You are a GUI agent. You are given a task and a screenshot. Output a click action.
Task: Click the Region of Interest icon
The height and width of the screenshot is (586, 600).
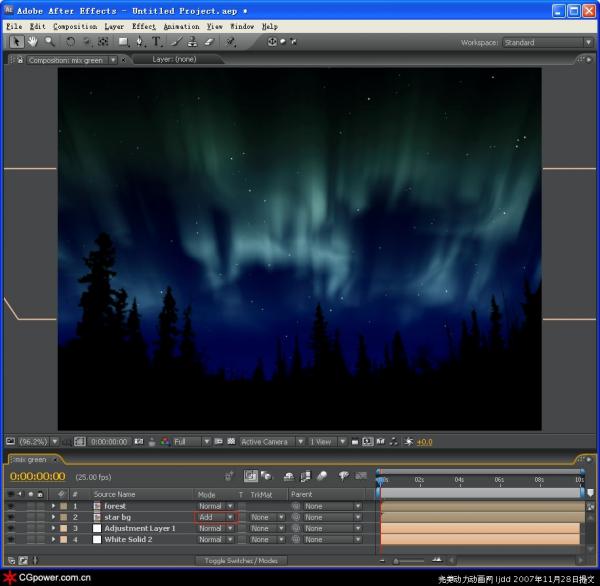[218, 442]
